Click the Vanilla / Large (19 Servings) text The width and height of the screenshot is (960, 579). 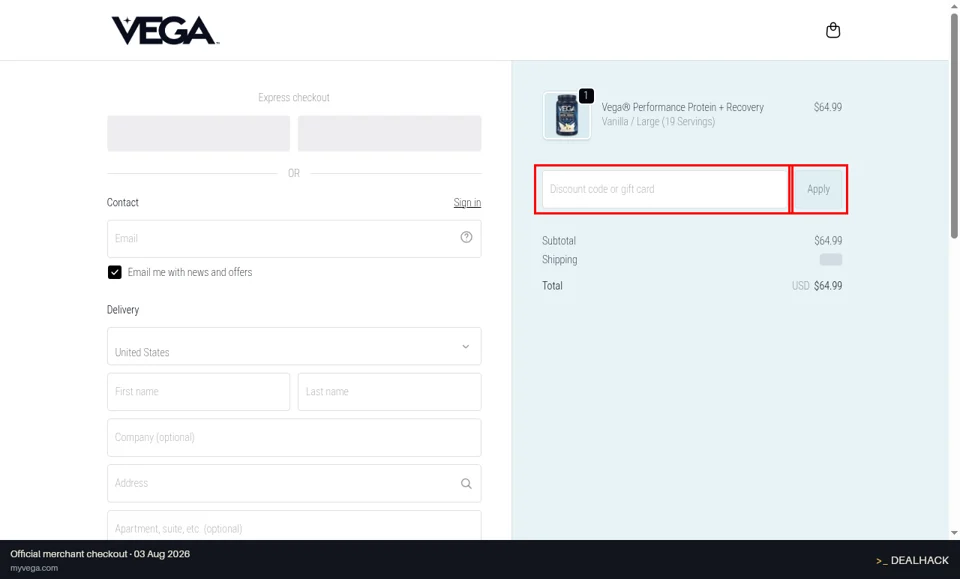pyautogui.click(x=658, y=121)
